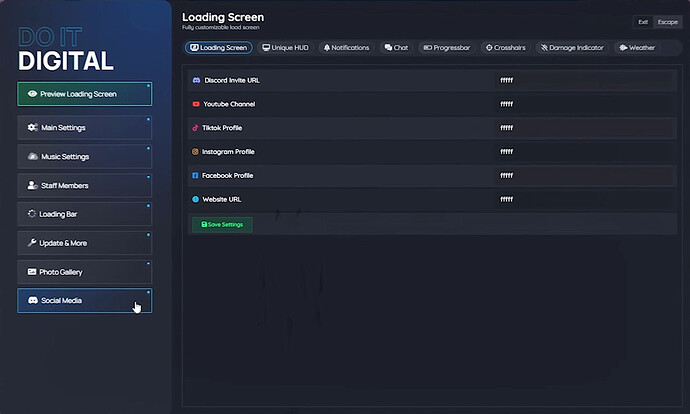Click the icon on Damage Indicator tab

point(544,48)
